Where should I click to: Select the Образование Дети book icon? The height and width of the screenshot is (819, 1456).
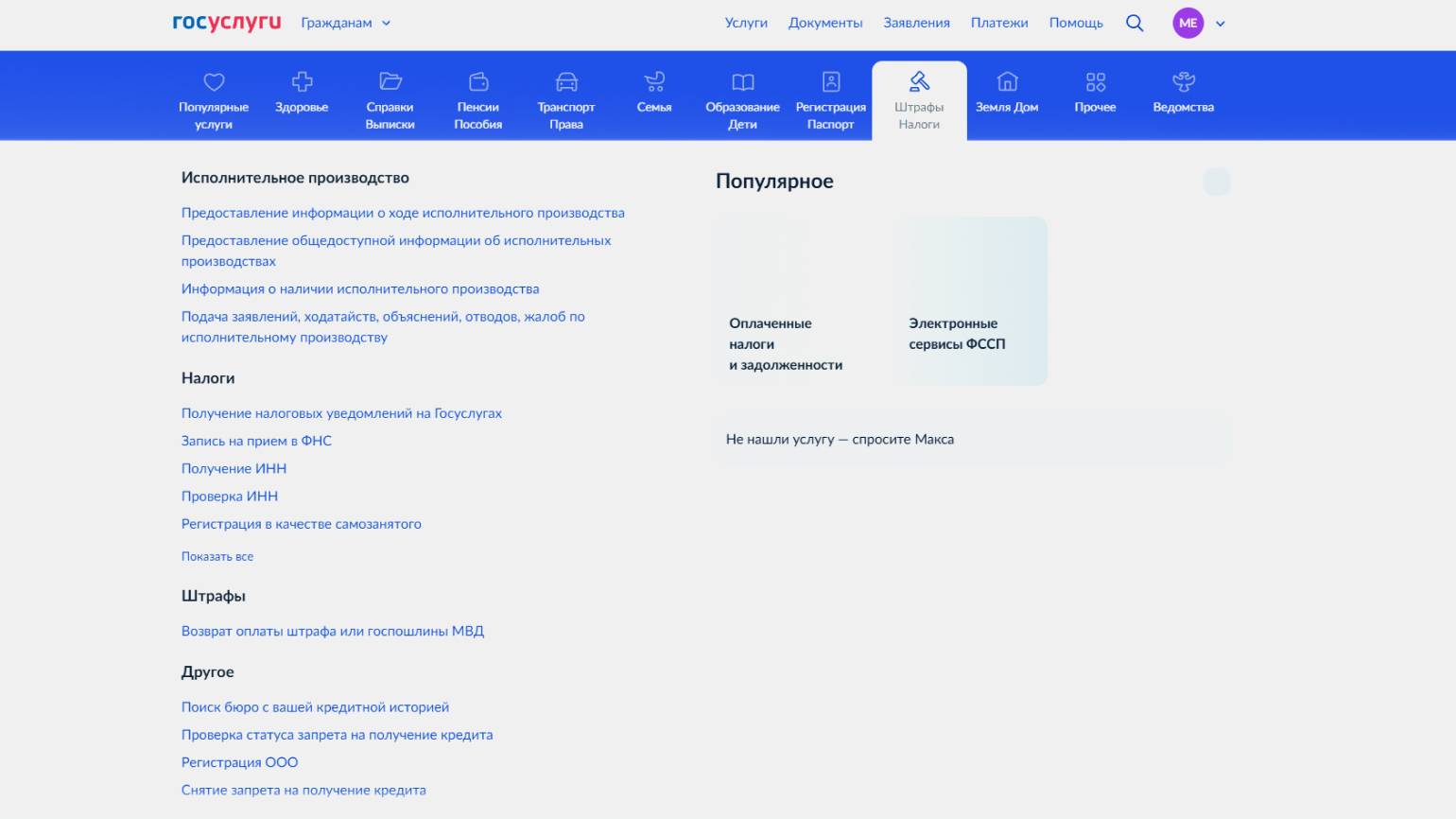[742, 82]
